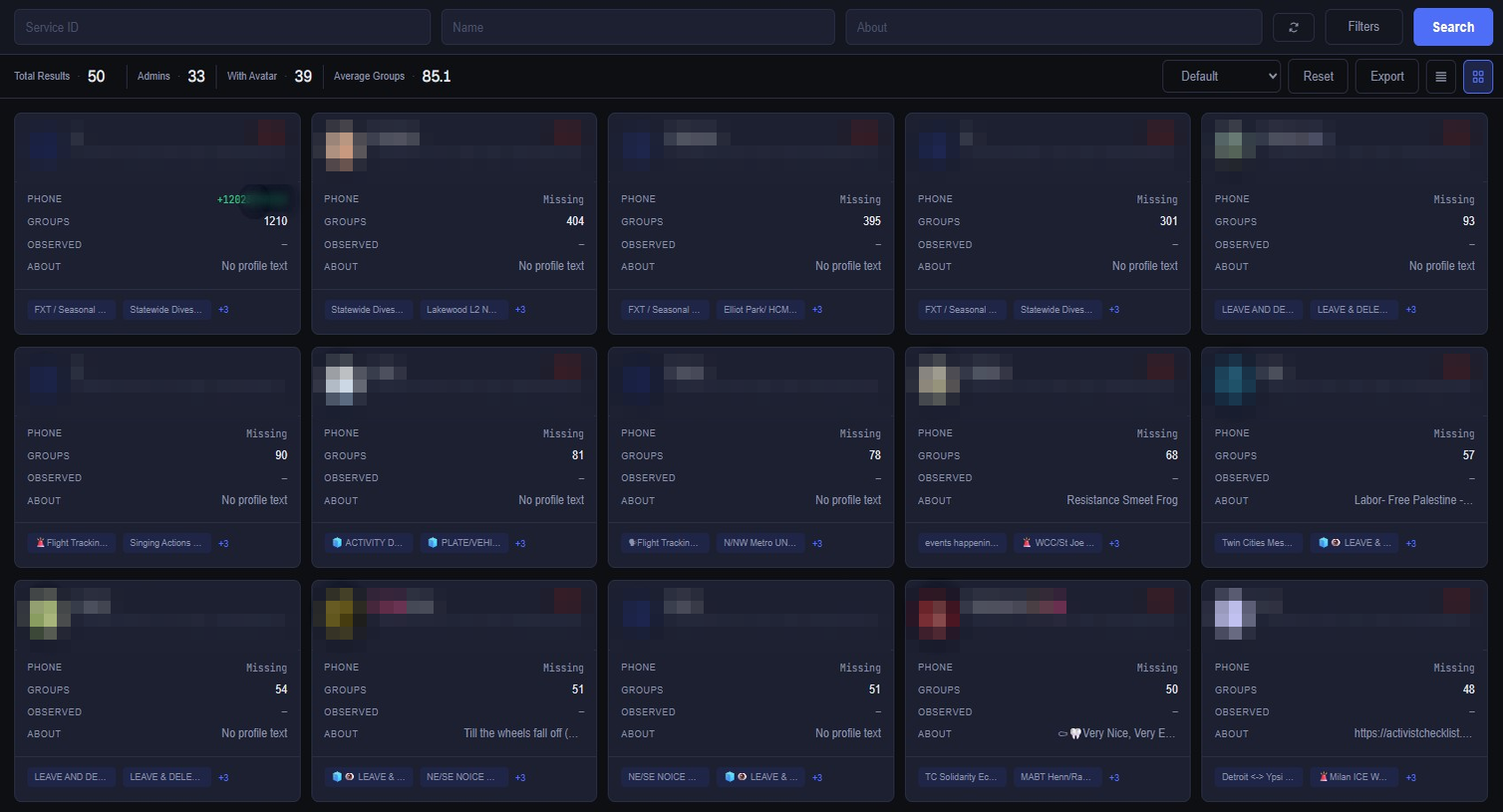Open the Filters panel
The height and width of the screenshot is (812, 1503).
pos(1362,27)
